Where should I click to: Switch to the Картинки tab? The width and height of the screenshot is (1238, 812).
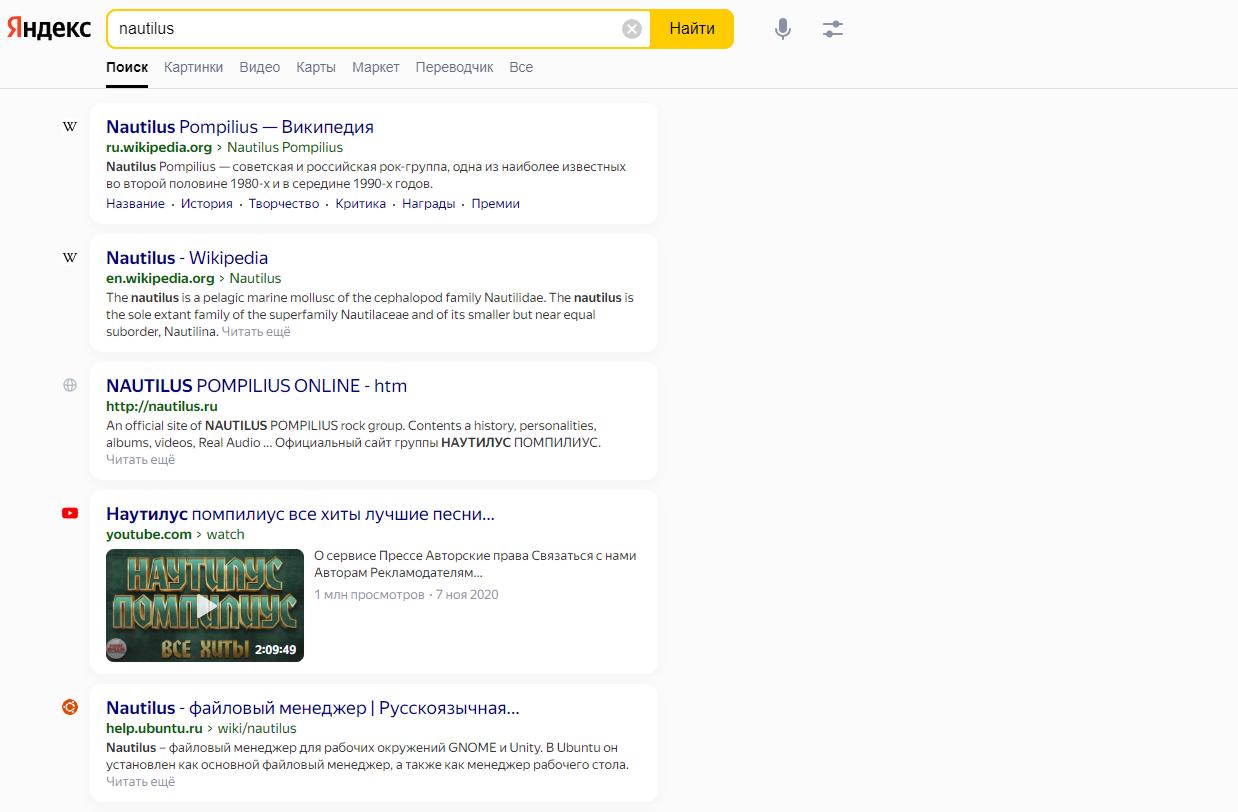(x=193, y=67)
